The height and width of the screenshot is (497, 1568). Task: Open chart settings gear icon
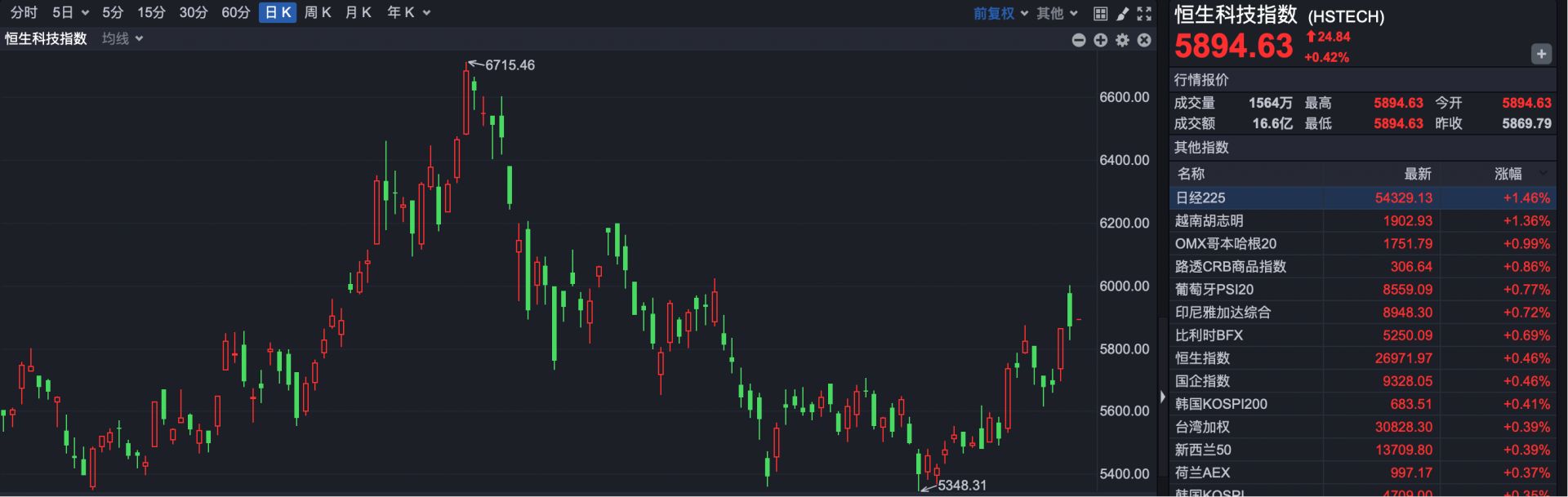1123,40
